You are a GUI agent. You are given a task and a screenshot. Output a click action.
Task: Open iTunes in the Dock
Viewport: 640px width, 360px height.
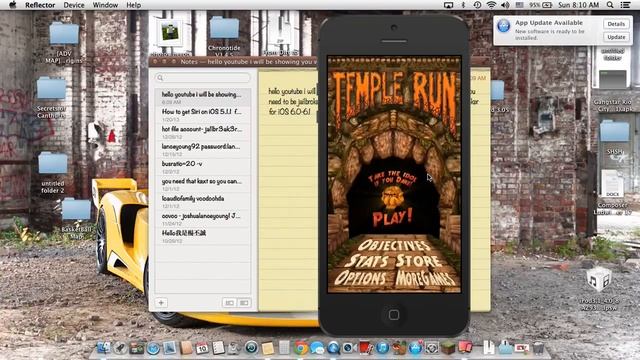[382, 348]
